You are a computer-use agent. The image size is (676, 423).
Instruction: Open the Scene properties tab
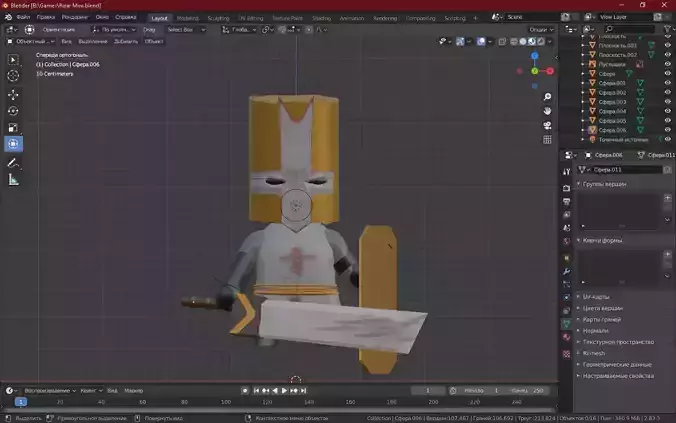point(566,228)
